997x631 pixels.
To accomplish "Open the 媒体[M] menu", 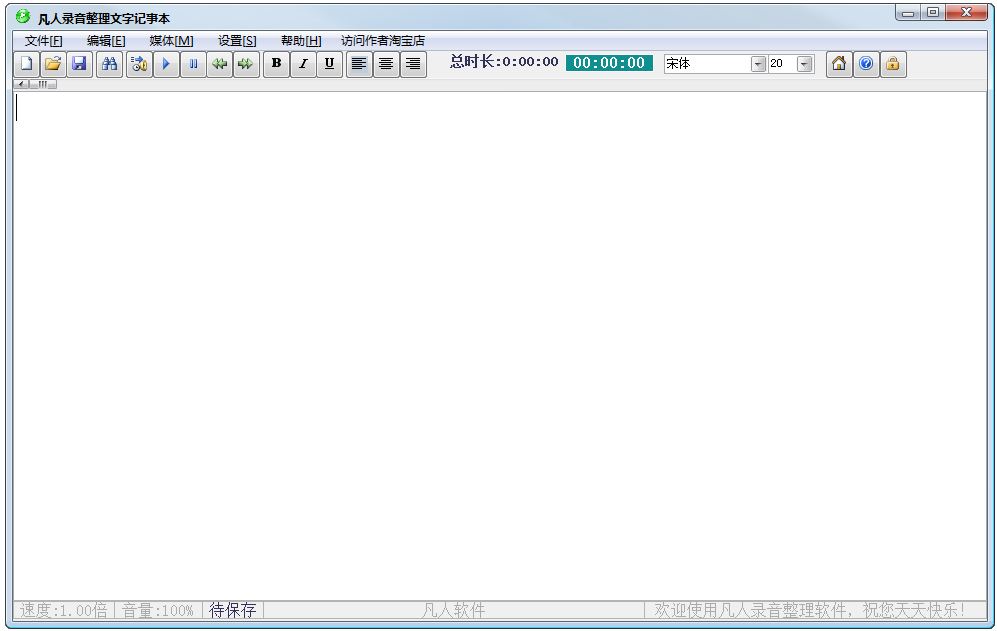I will tap(171, 41).
